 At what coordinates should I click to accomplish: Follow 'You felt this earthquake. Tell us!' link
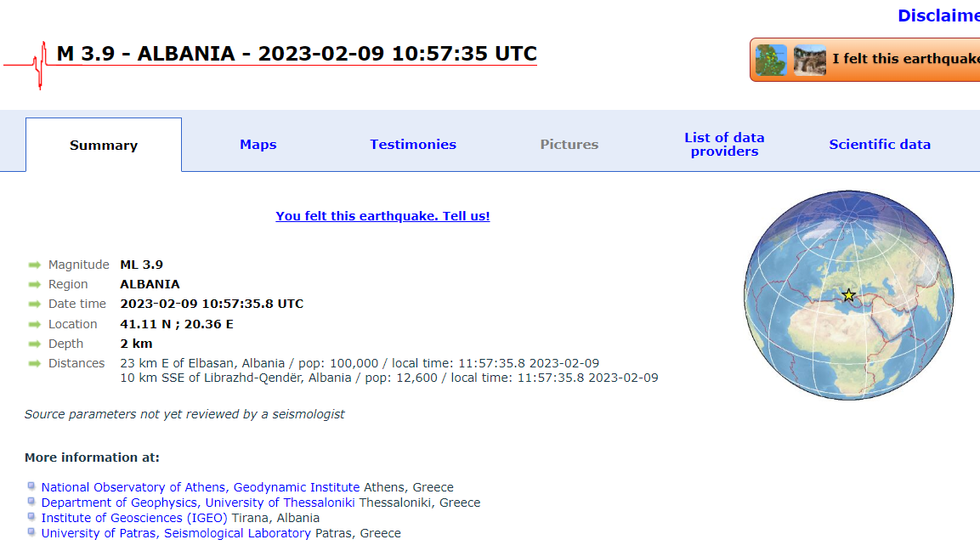(x=383, y=216)
